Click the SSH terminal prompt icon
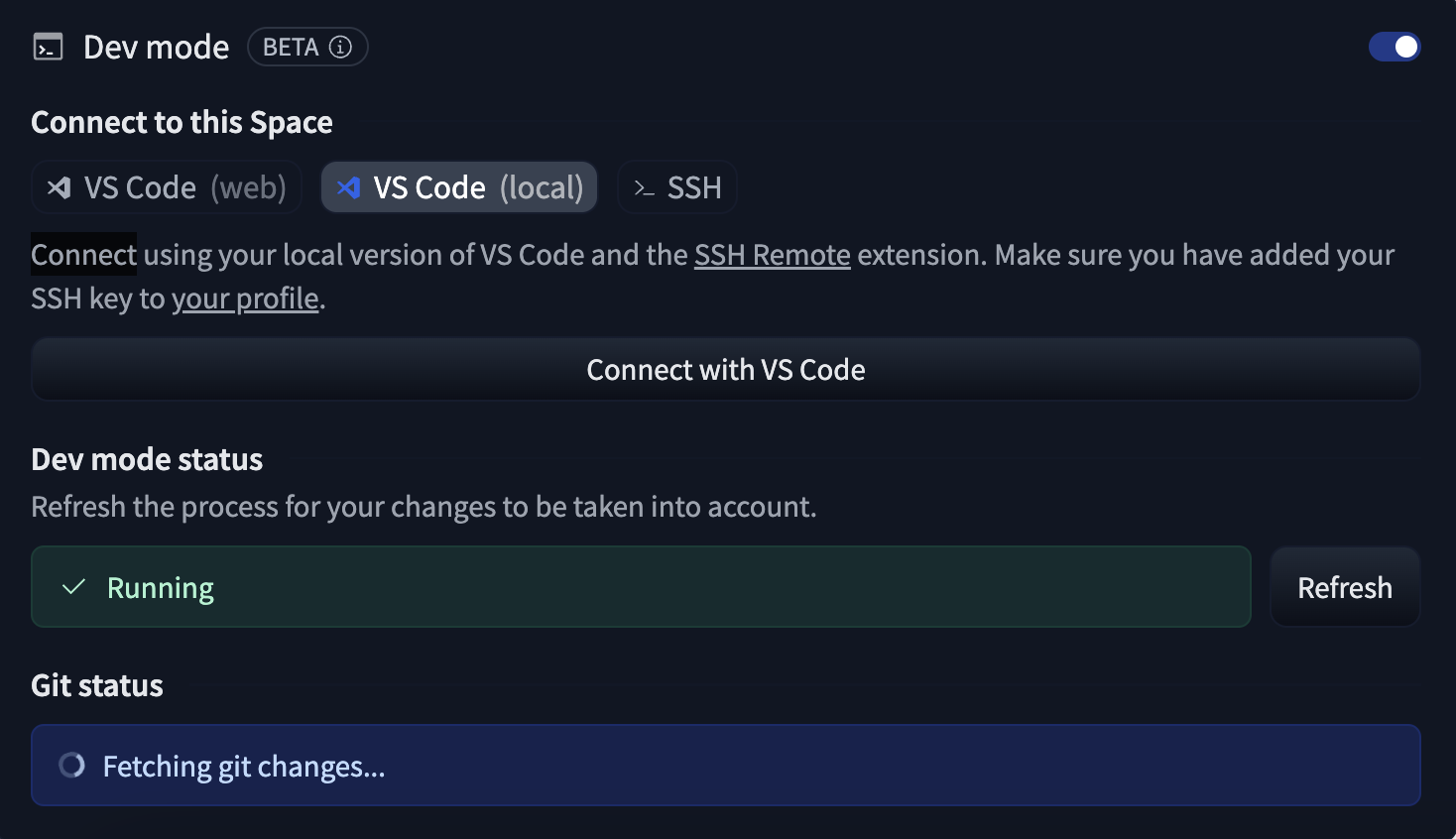Screen dimensions: 1456x839 pyautogui.click(x=645, y=187)
